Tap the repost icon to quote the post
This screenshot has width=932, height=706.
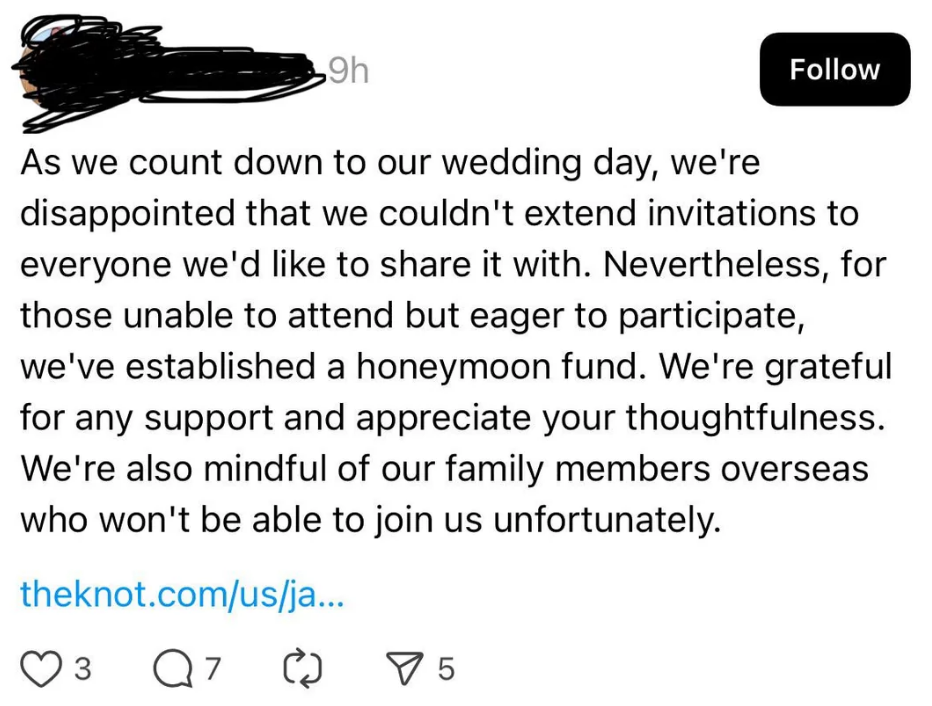click(x=301, y=668)
